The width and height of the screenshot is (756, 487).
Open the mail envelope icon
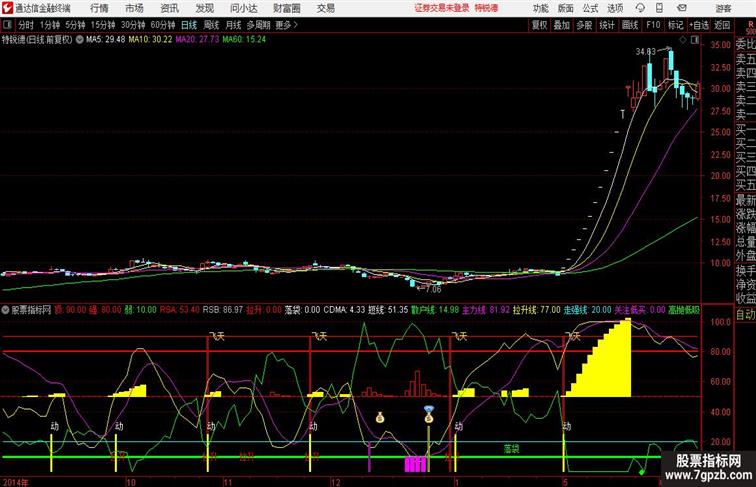coord(682,8)
